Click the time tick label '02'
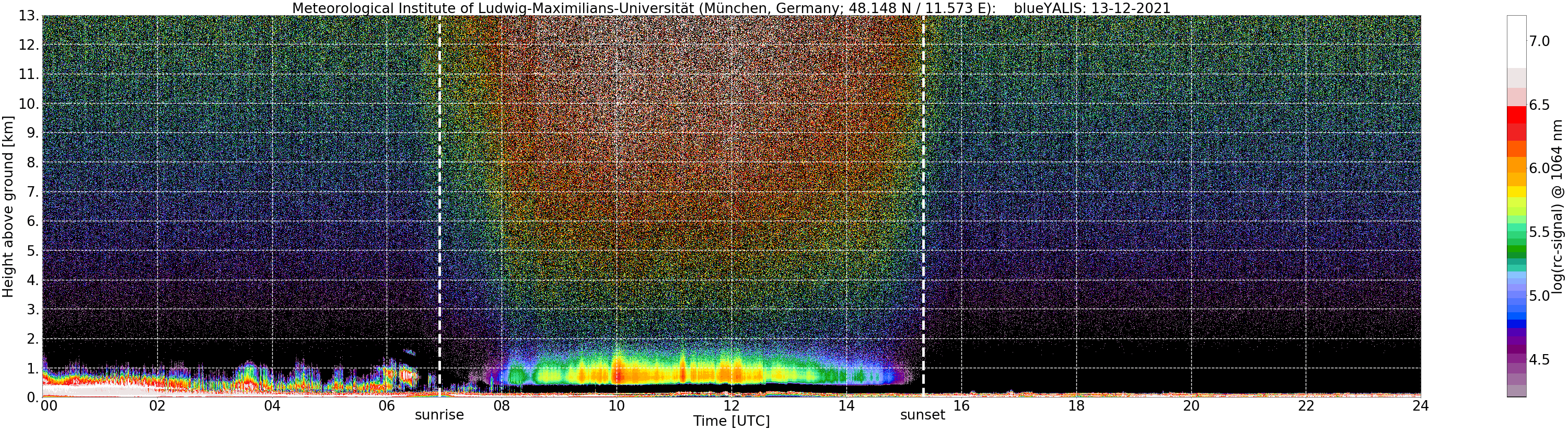 (x=157, y=406)
